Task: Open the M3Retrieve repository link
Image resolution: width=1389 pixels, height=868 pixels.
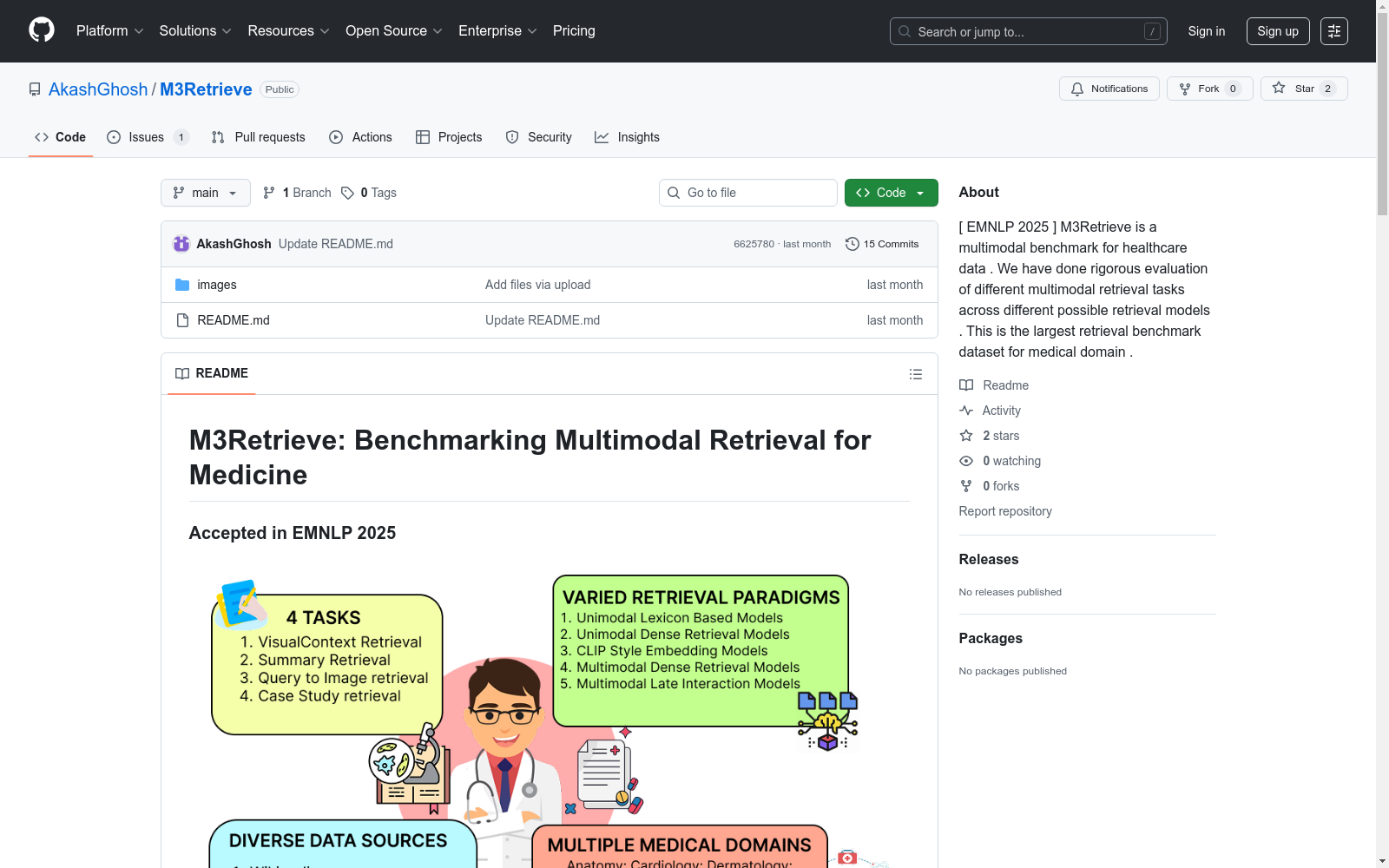Action: pyautogui.click(x=206, y=89)
